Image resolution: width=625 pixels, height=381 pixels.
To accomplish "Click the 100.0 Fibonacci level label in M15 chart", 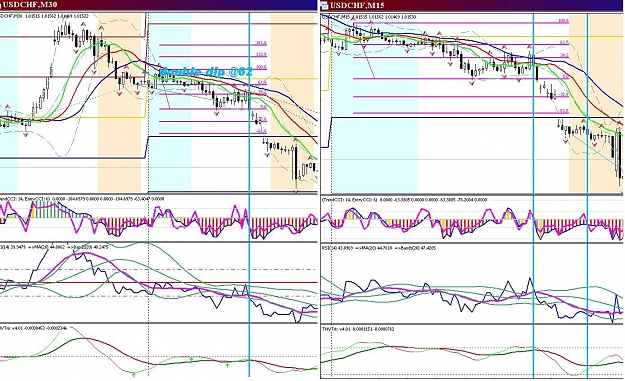I will click(x=563, y=21).
